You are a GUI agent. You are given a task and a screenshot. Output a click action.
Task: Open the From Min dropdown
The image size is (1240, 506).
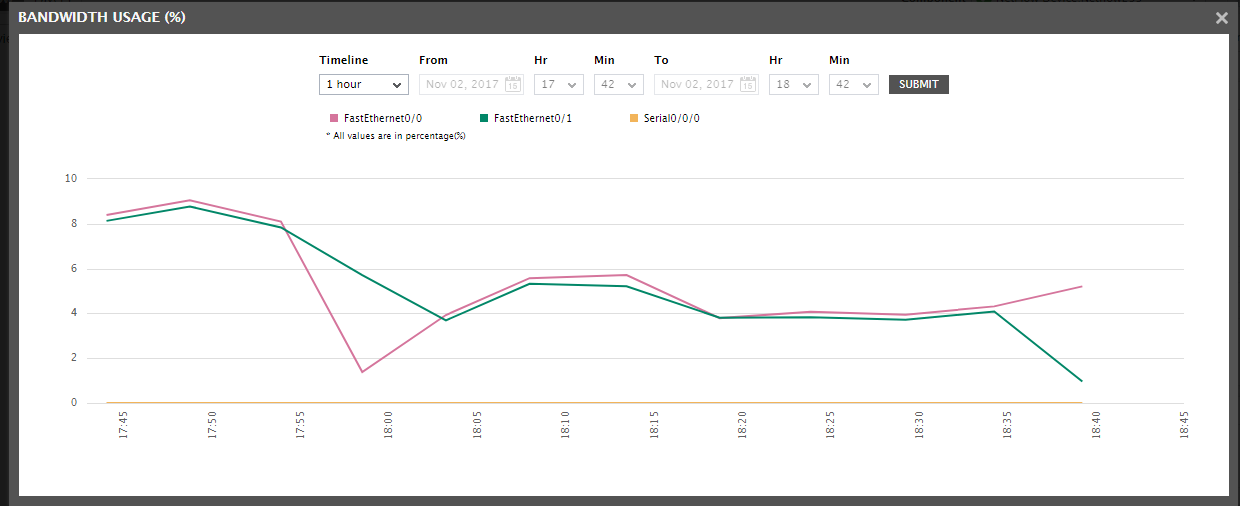pyautogui.click(x=619, y=84)
